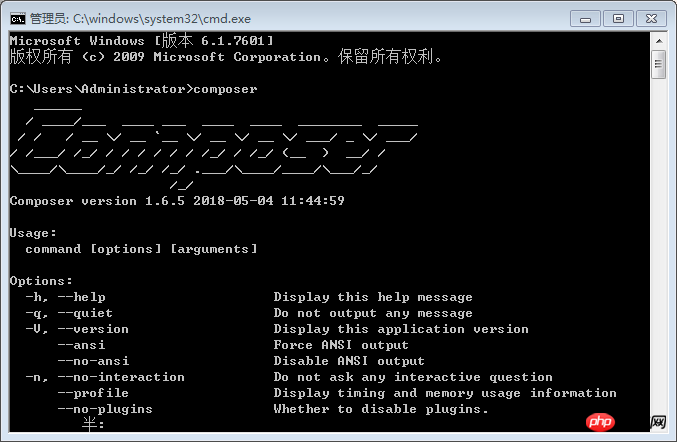677x442 pixels.
Task: Click the '--profile' option
Action: pyautogui.click(x=93, y=393)
